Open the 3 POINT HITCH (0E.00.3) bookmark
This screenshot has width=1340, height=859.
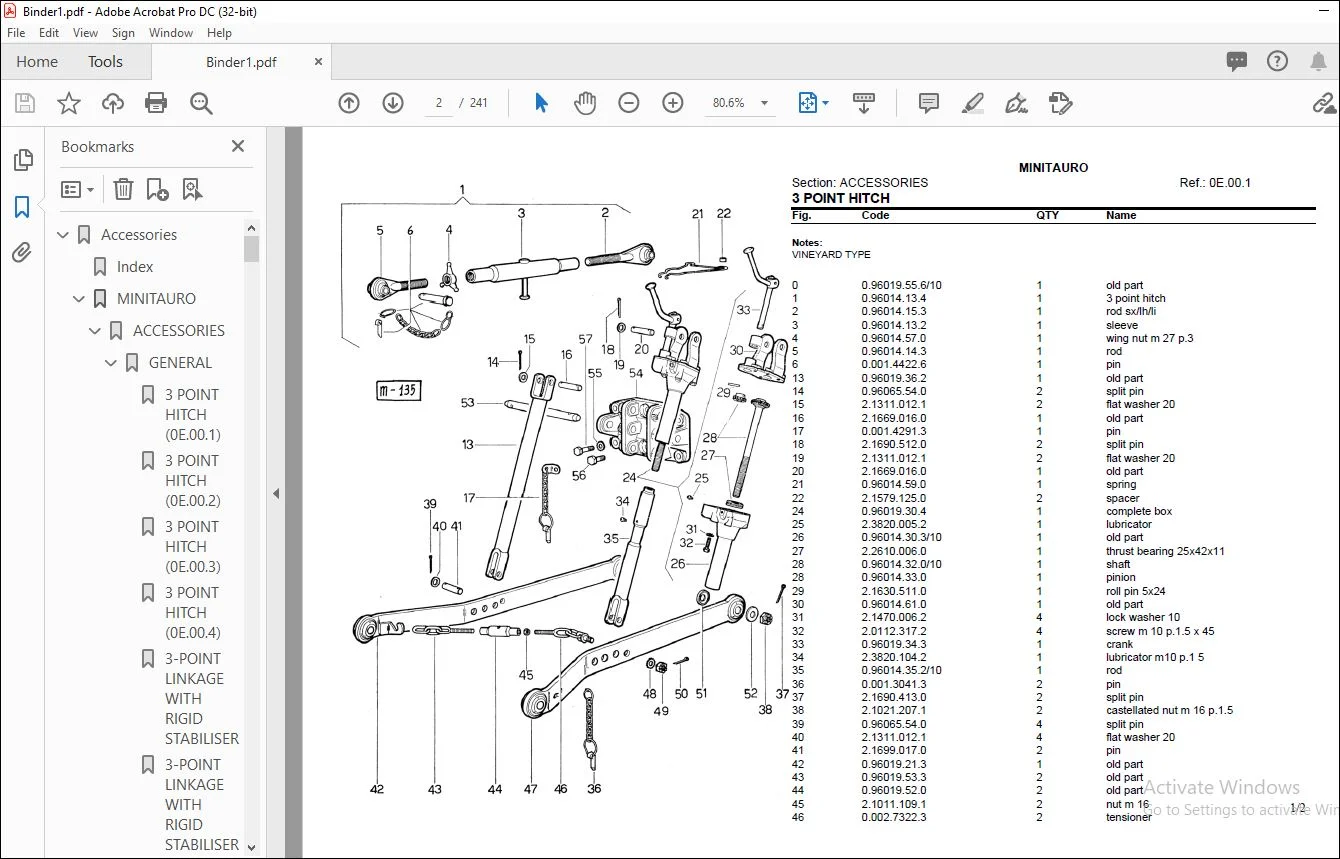pos(193,547)
